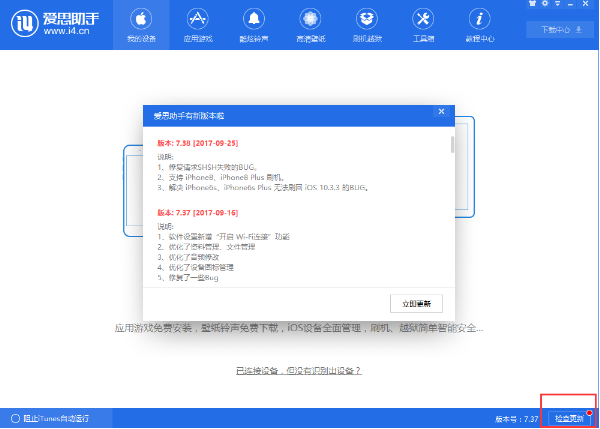Open the ringtones bell section

tap(254, 25)
